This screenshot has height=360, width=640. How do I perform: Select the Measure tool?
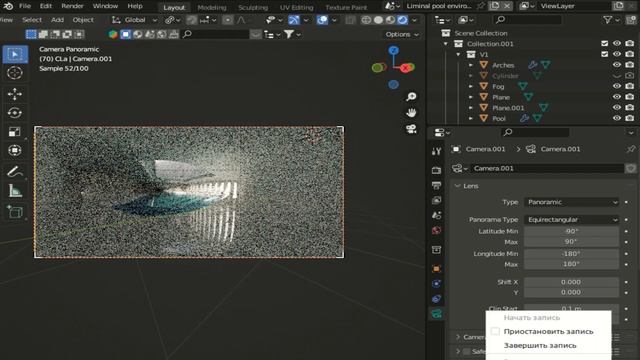pyautogui.click(x=15, y=191)
